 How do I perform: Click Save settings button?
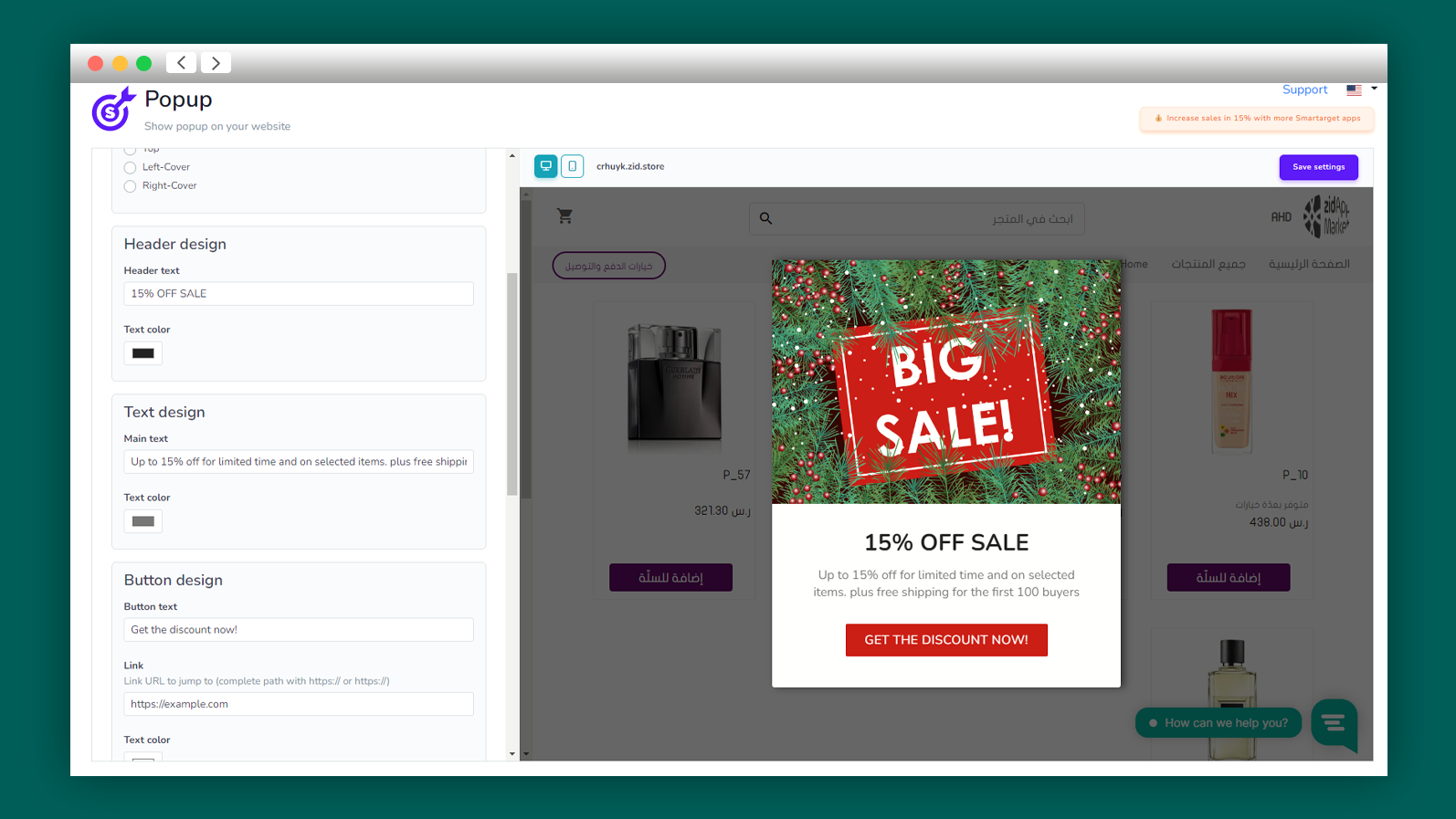coord(1318,167)
